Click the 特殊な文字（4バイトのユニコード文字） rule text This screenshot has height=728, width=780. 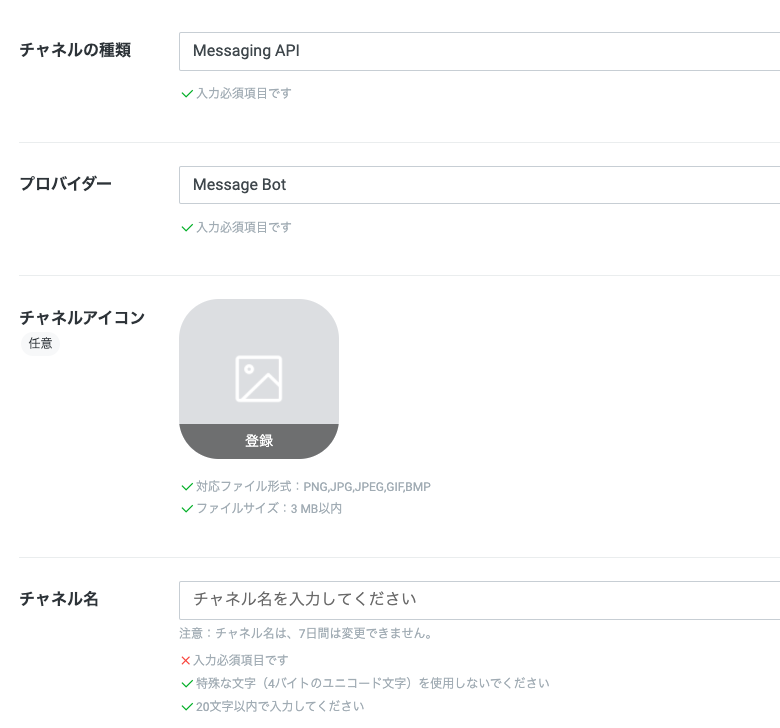coord(373,683)
